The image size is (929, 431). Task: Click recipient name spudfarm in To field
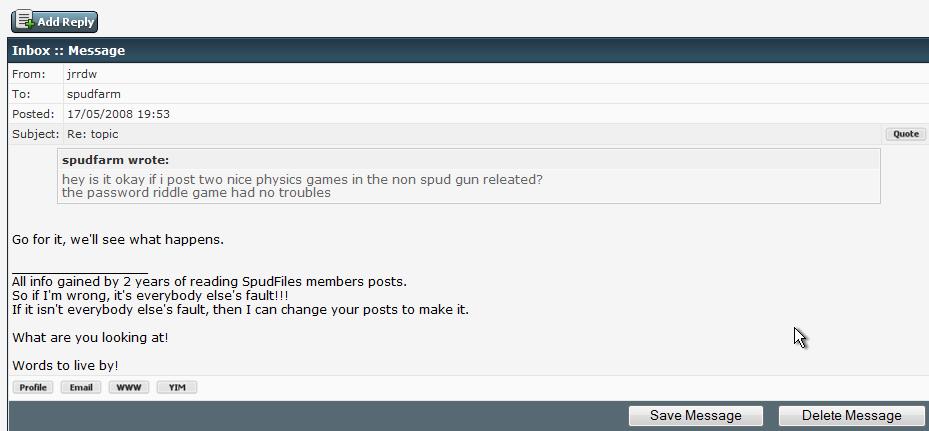coord(94,94)
